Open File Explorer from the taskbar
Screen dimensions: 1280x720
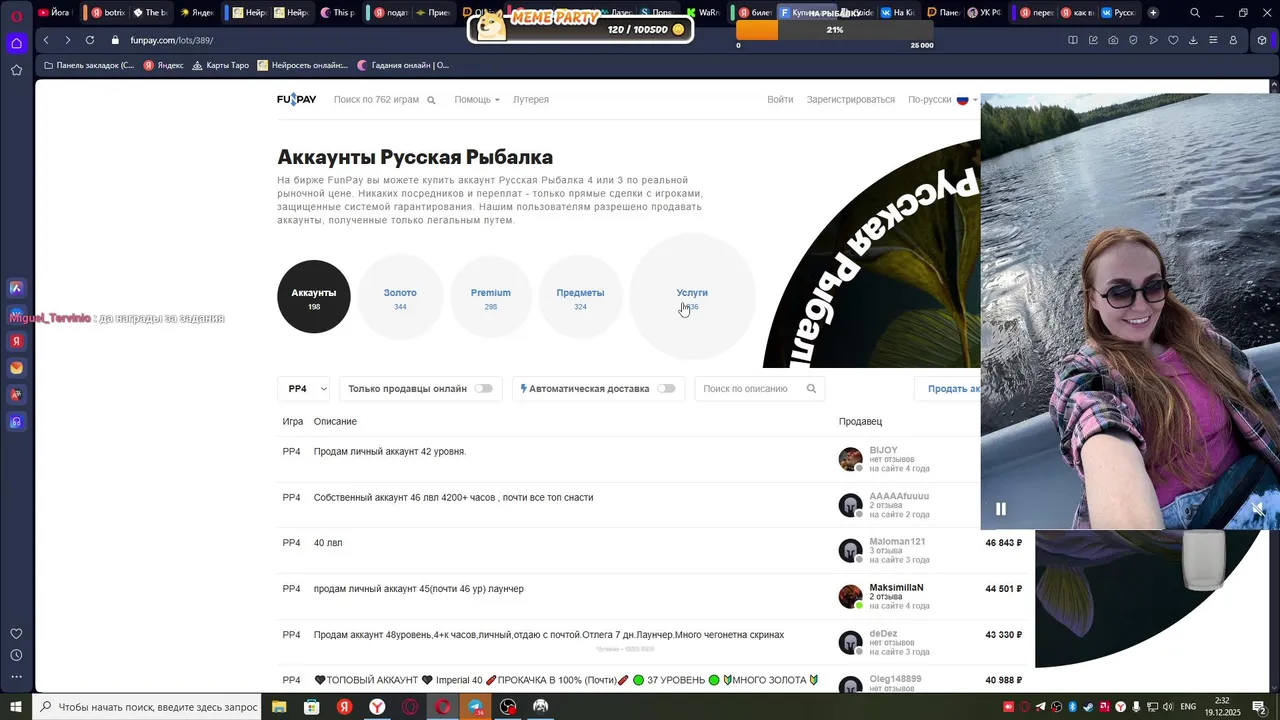coord(279,707)
